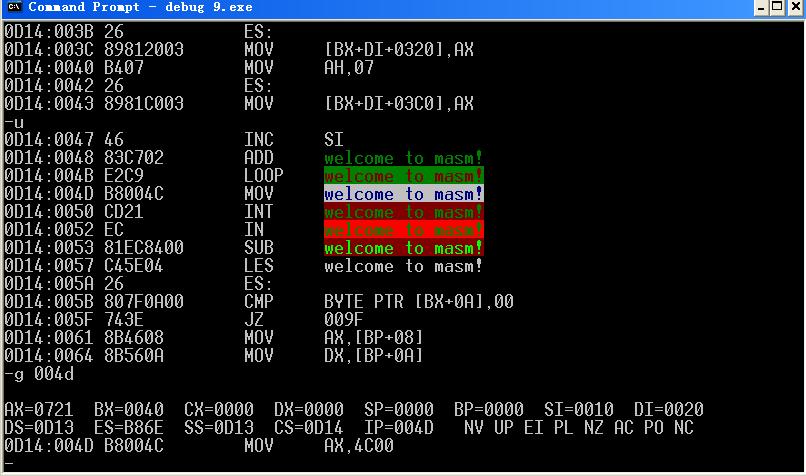Click the 'CMP' mnemonic
Viewport: 806px width, 476px height.
pyautogui.click(x=259, y=302)
